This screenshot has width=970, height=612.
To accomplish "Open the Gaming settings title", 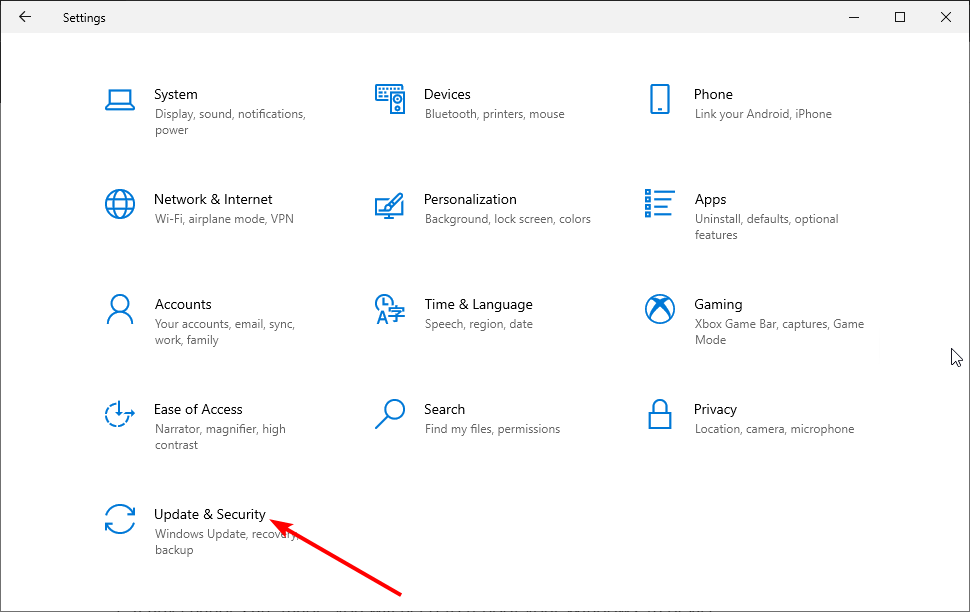I will point(718,304).
